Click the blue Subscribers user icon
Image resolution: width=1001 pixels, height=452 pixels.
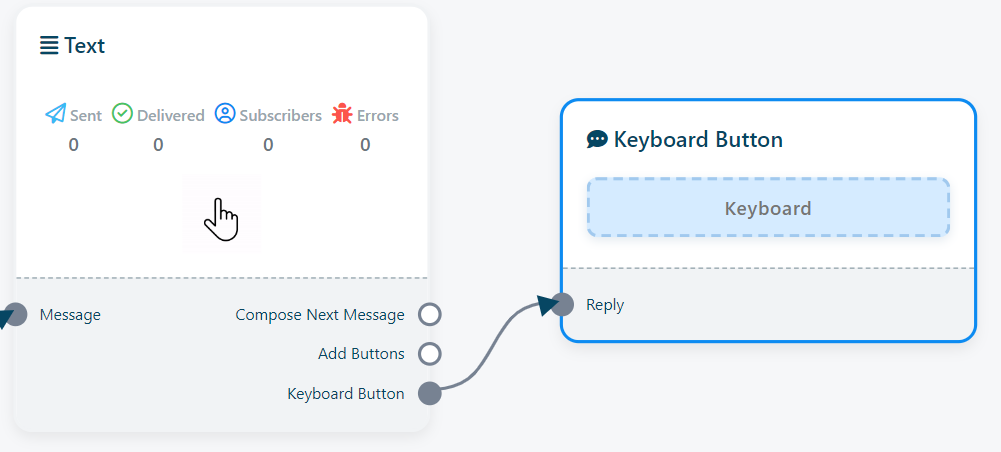point(225,114)
